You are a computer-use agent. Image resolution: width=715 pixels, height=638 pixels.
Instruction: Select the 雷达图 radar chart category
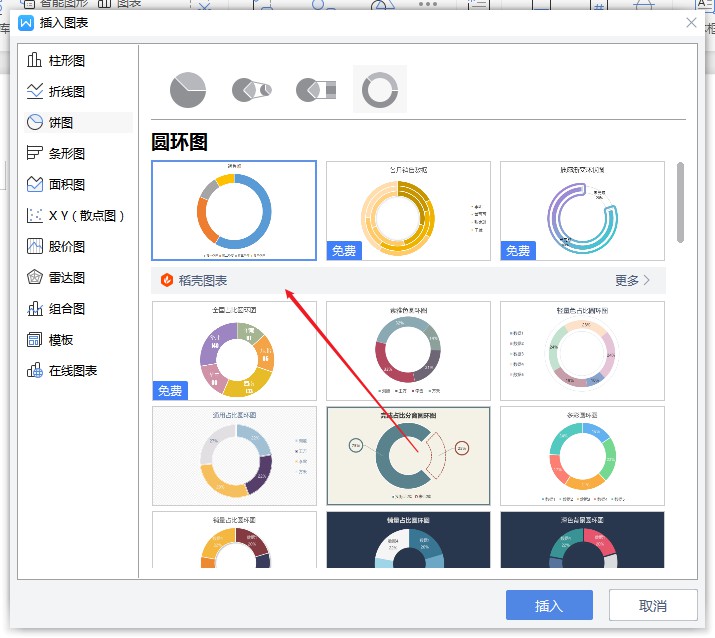pos(78,278)
